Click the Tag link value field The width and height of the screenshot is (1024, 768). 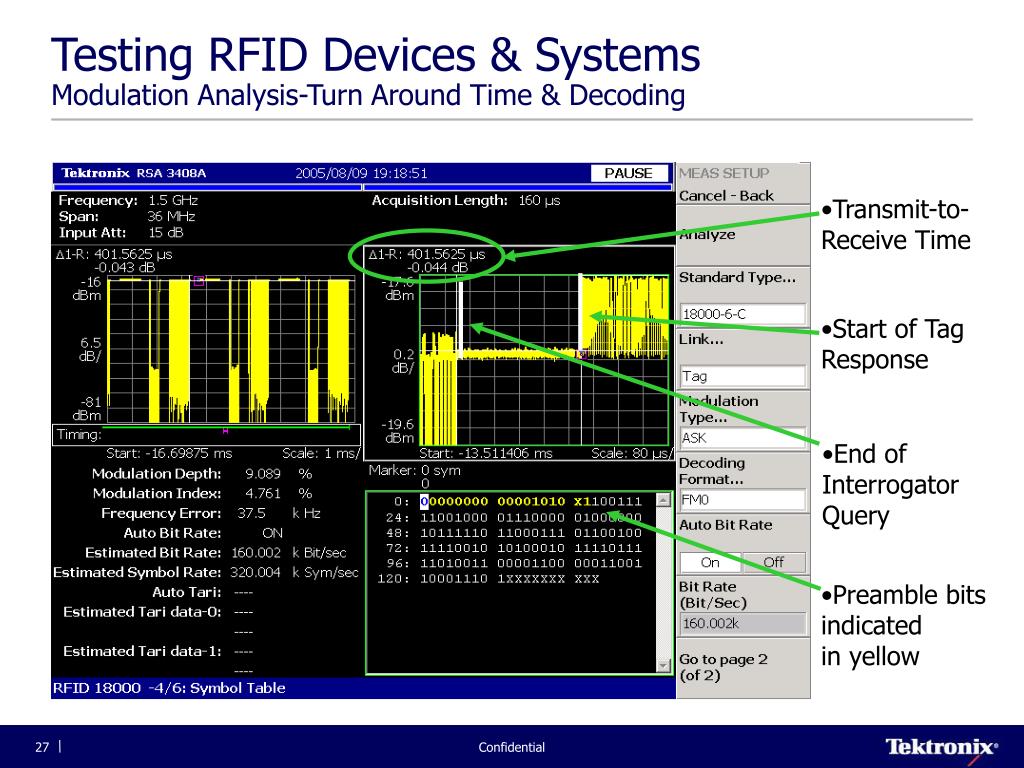[743, 376]
